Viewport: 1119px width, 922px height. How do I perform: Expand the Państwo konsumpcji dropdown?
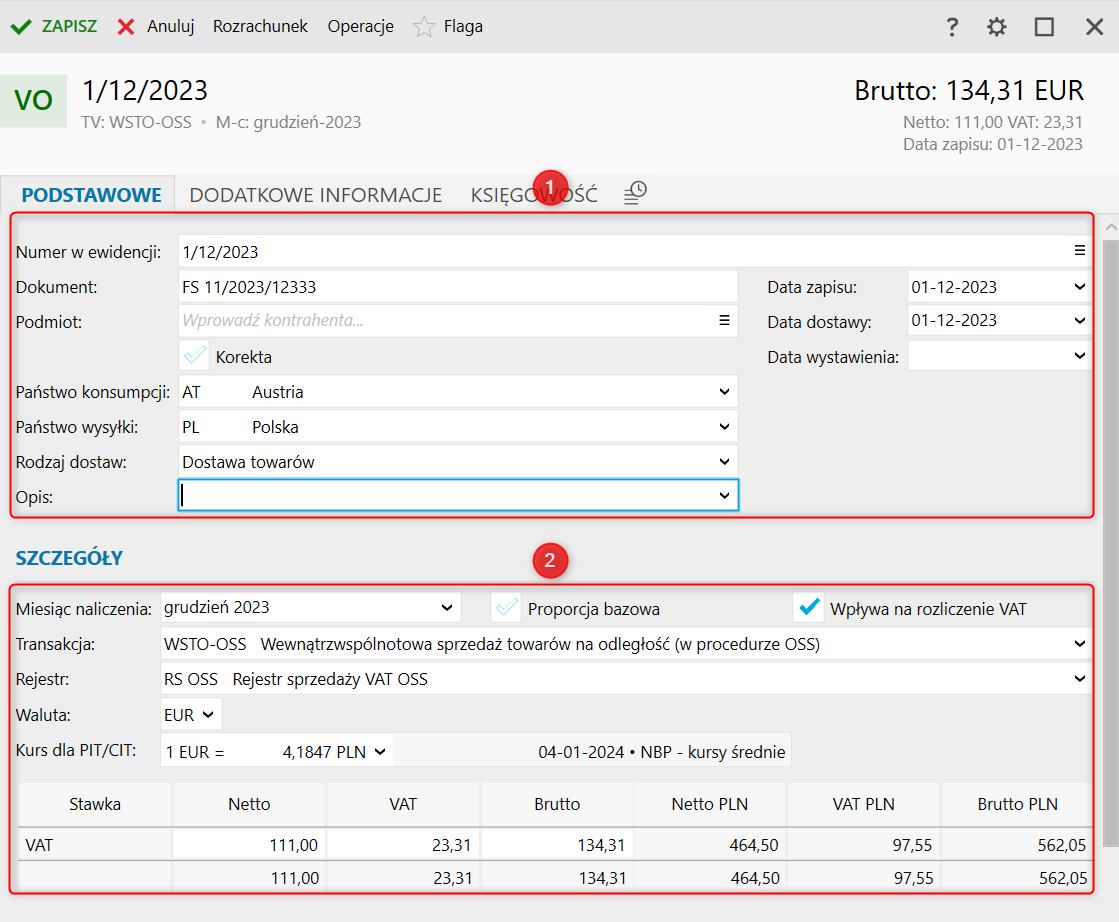point(724,392)
